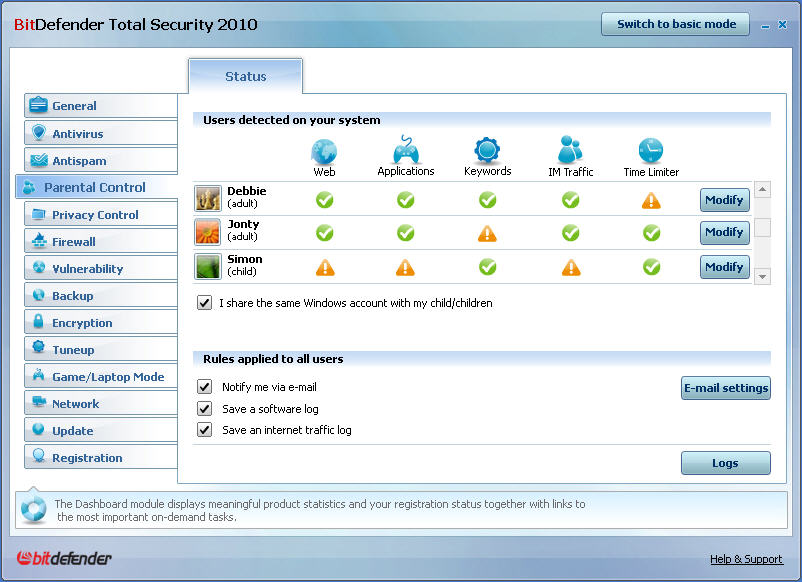Screen dimensions: 802x582
Task: Click Simon's green avatar picture
Action: point(208,266)
